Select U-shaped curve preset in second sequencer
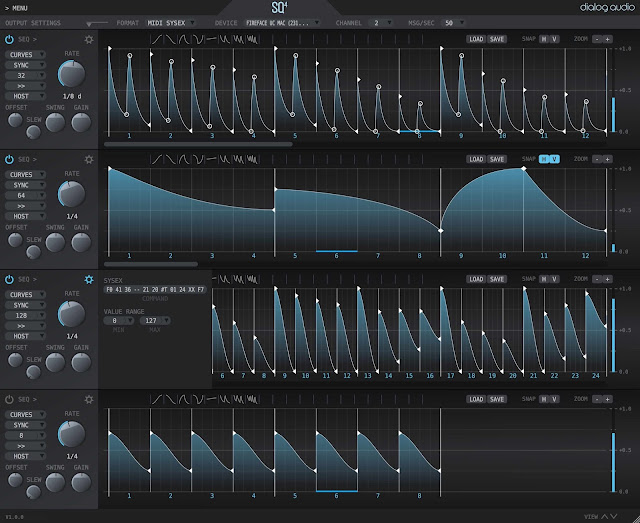The width and height of the screenshot is (640, 523). click(198, 159)
